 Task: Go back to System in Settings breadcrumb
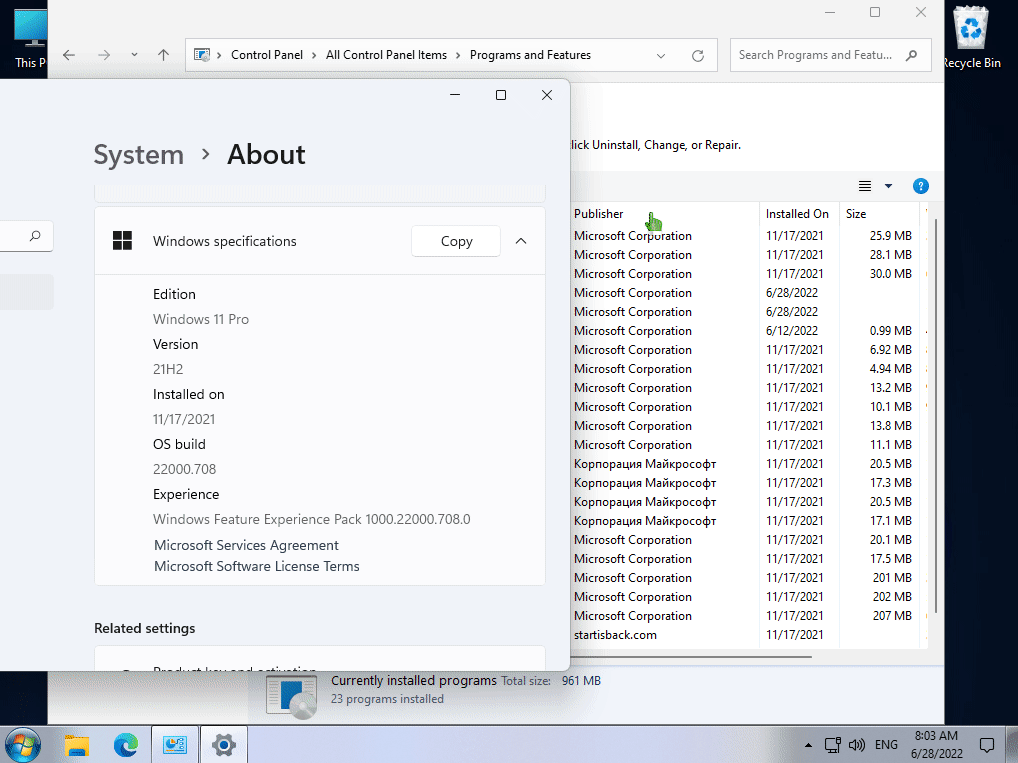(139, 155)
